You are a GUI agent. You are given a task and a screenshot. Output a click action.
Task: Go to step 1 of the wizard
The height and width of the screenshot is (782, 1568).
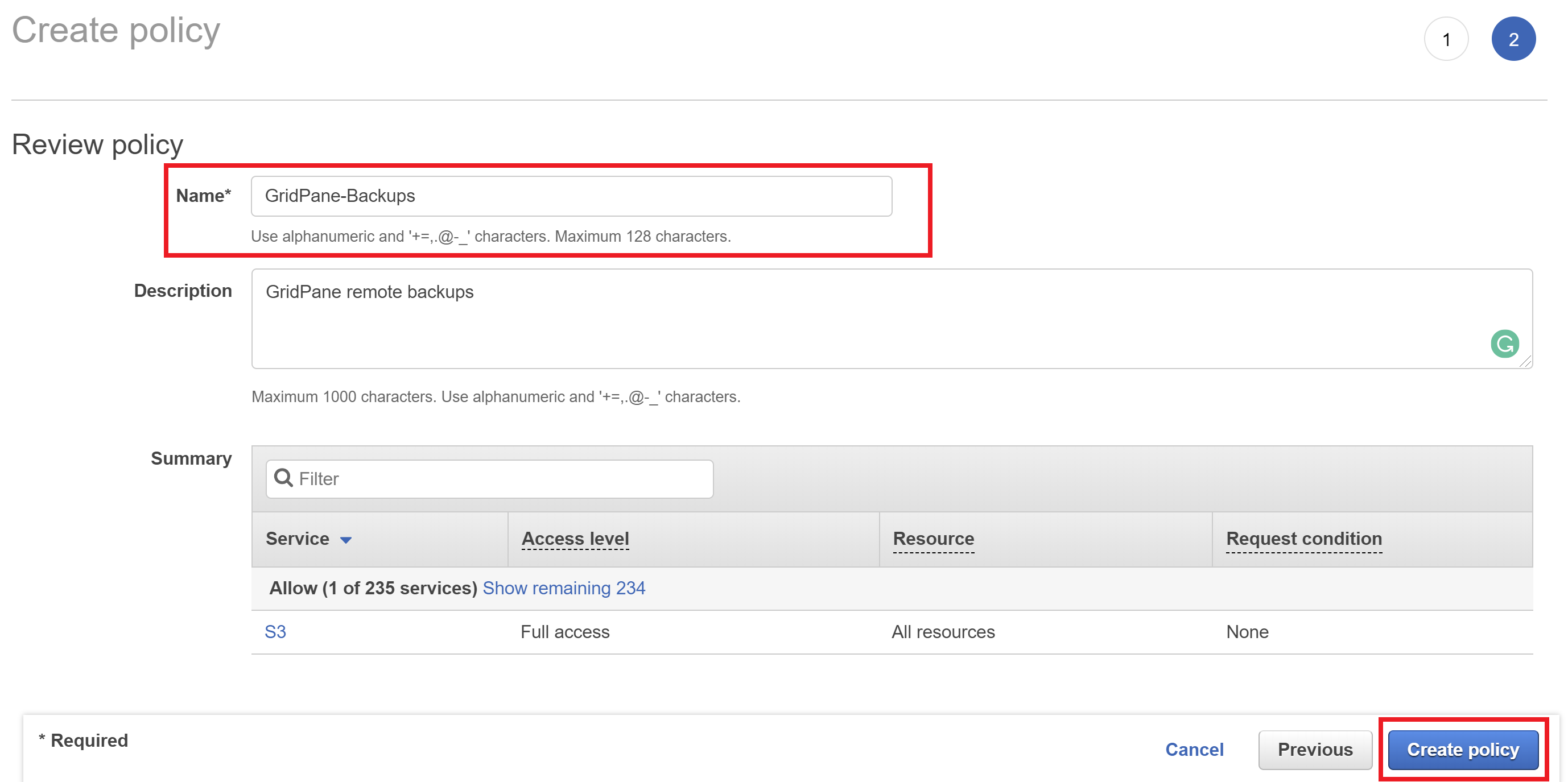pos(1446,39)
